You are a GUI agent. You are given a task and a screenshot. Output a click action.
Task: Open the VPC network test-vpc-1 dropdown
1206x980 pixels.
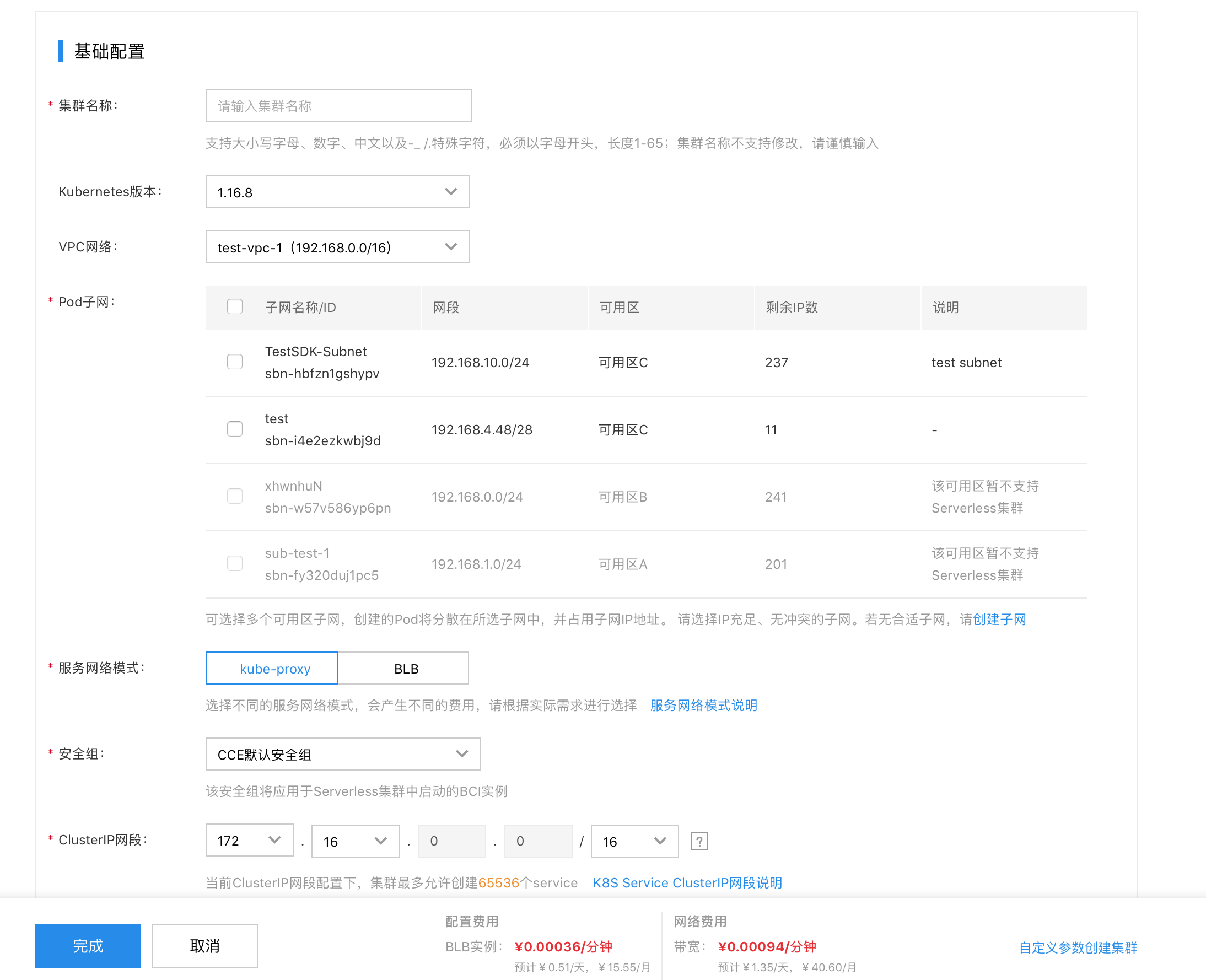338,247
